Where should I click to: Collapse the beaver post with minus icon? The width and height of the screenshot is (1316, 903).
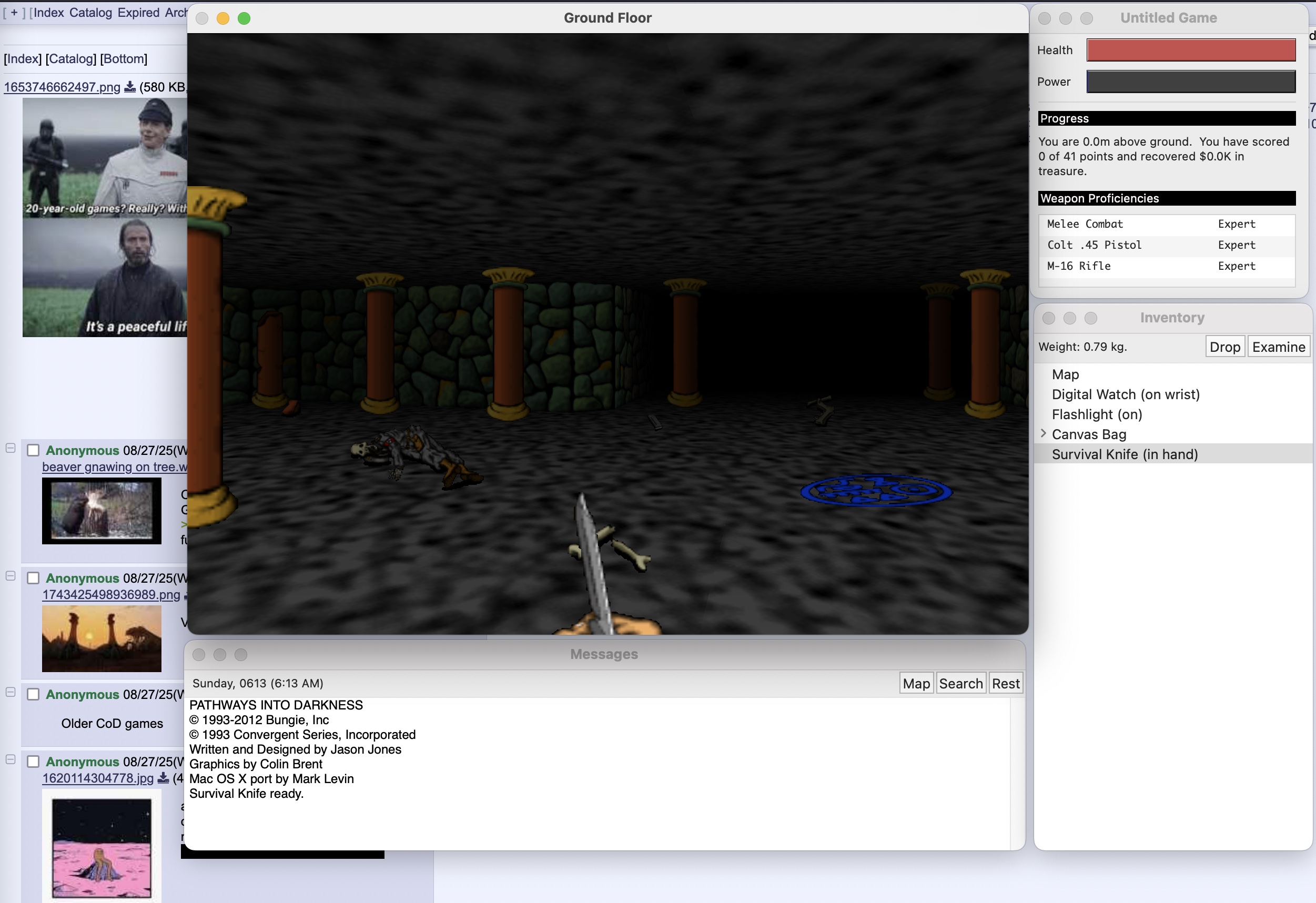click(10, 448)
